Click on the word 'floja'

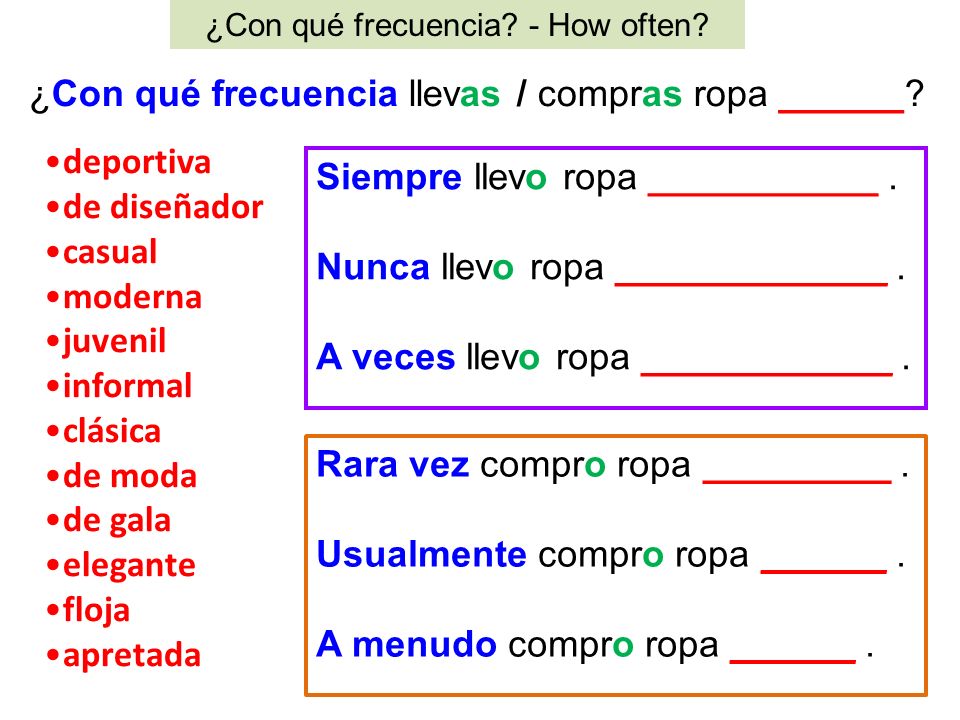click(96, 610)
